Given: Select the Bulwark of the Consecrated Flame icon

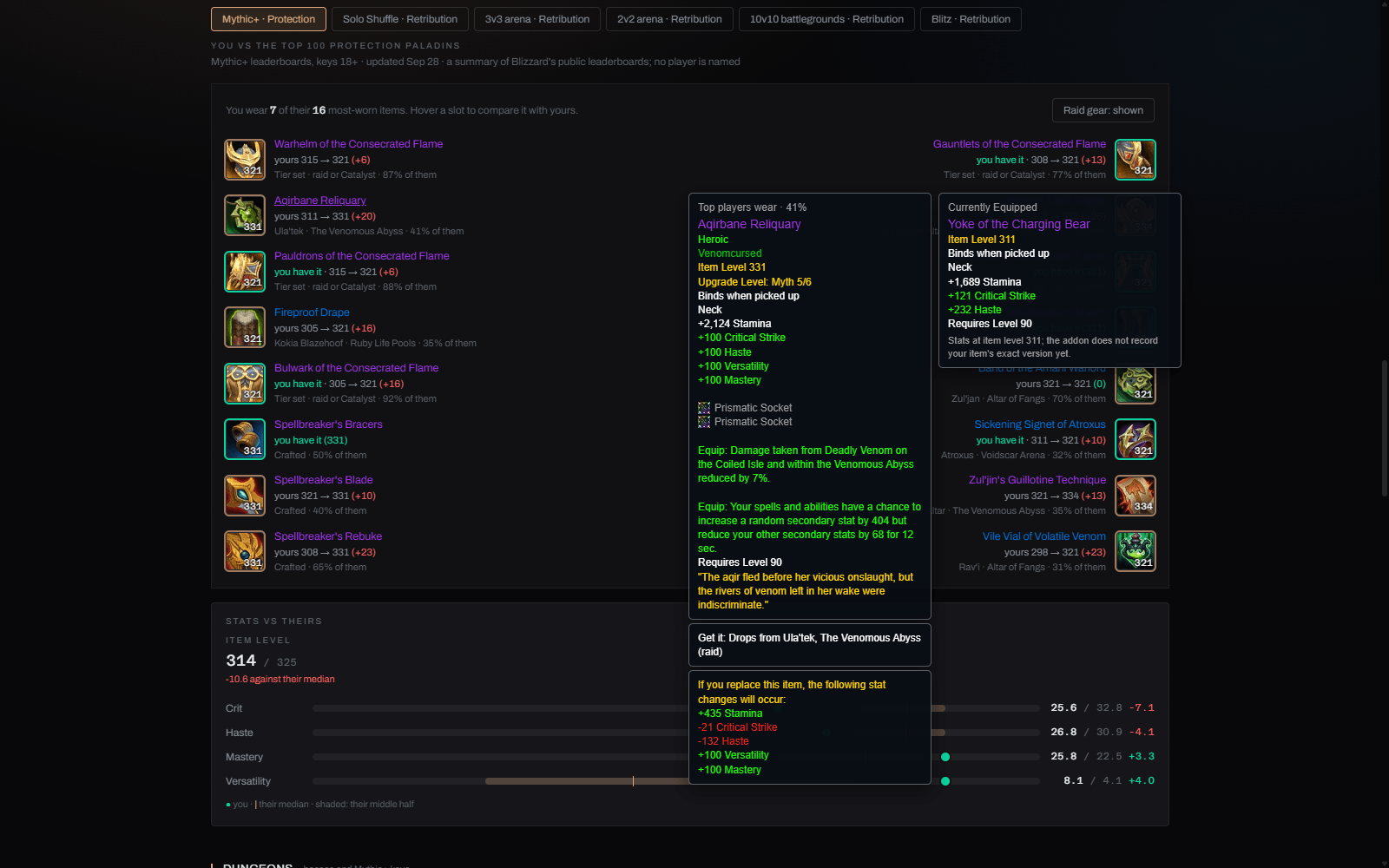Looking at the screenshot, I should [245, 384].
